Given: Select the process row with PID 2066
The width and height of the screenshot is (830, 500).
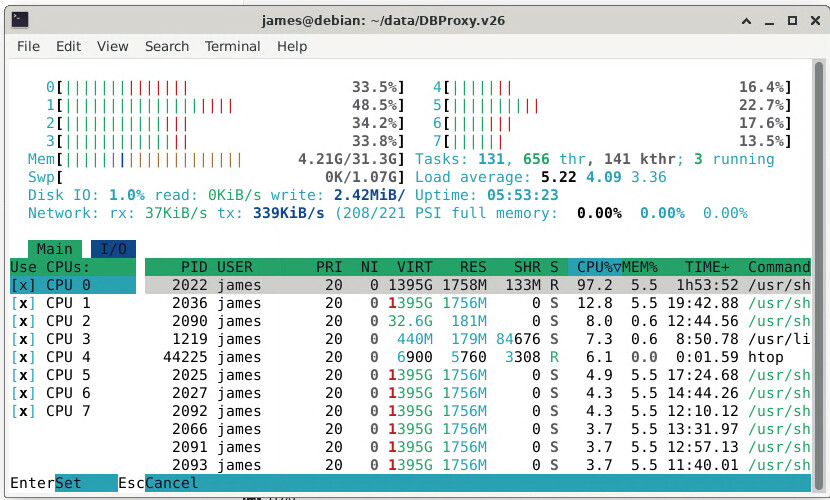Looking at the screenshot, I should click(x=477, y=429).
